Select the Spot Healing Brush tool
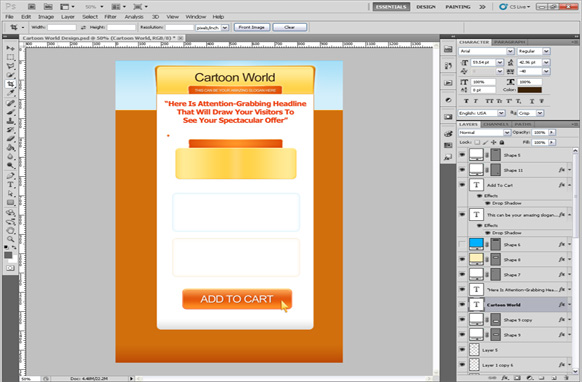 [10, 103]
